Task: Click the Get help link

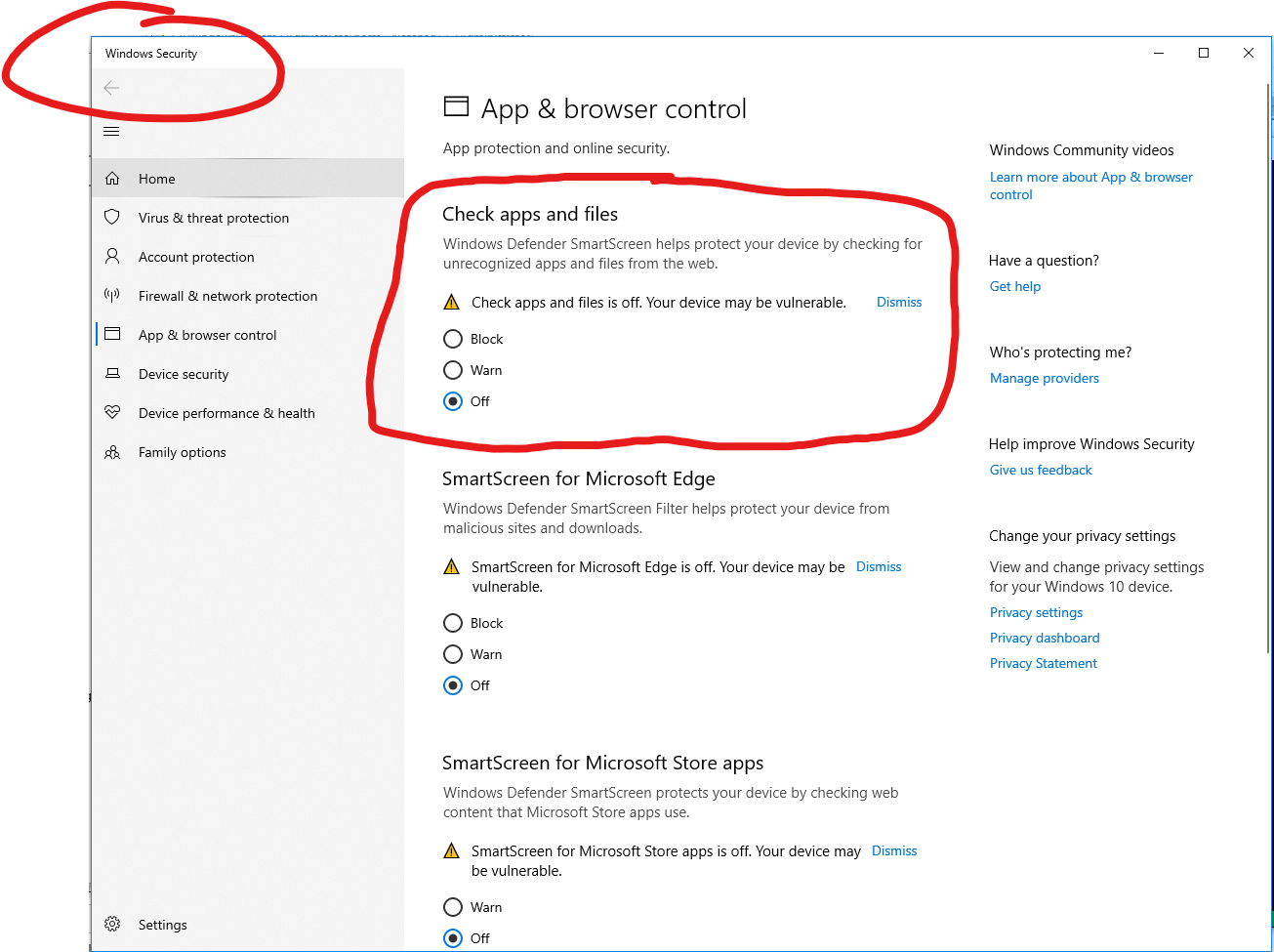Action: coord(1015,286)
